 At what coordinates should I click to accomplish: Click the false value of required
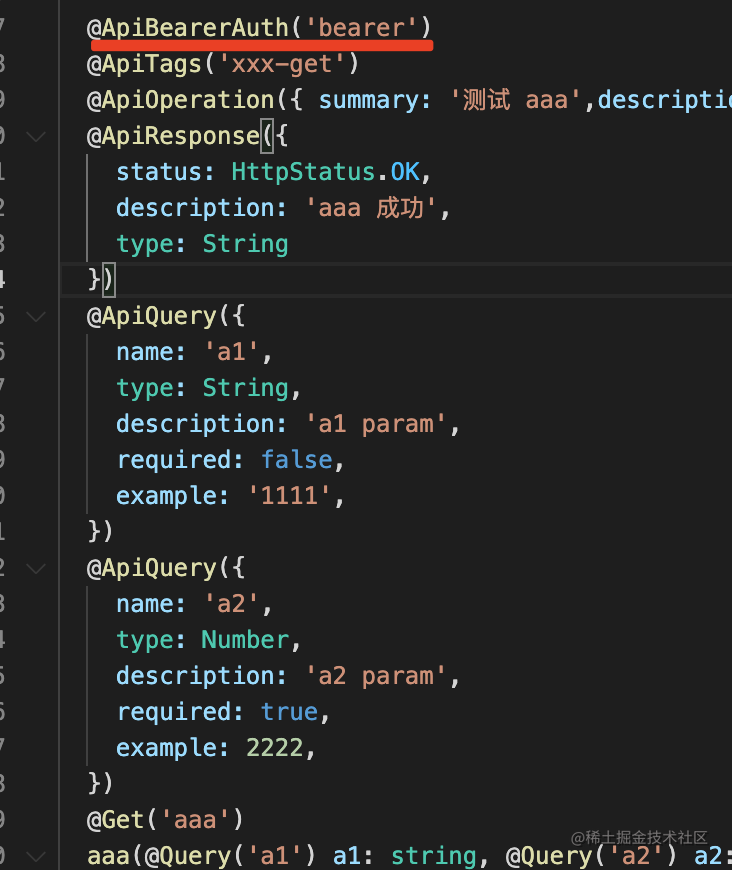(x=296, y=460)
